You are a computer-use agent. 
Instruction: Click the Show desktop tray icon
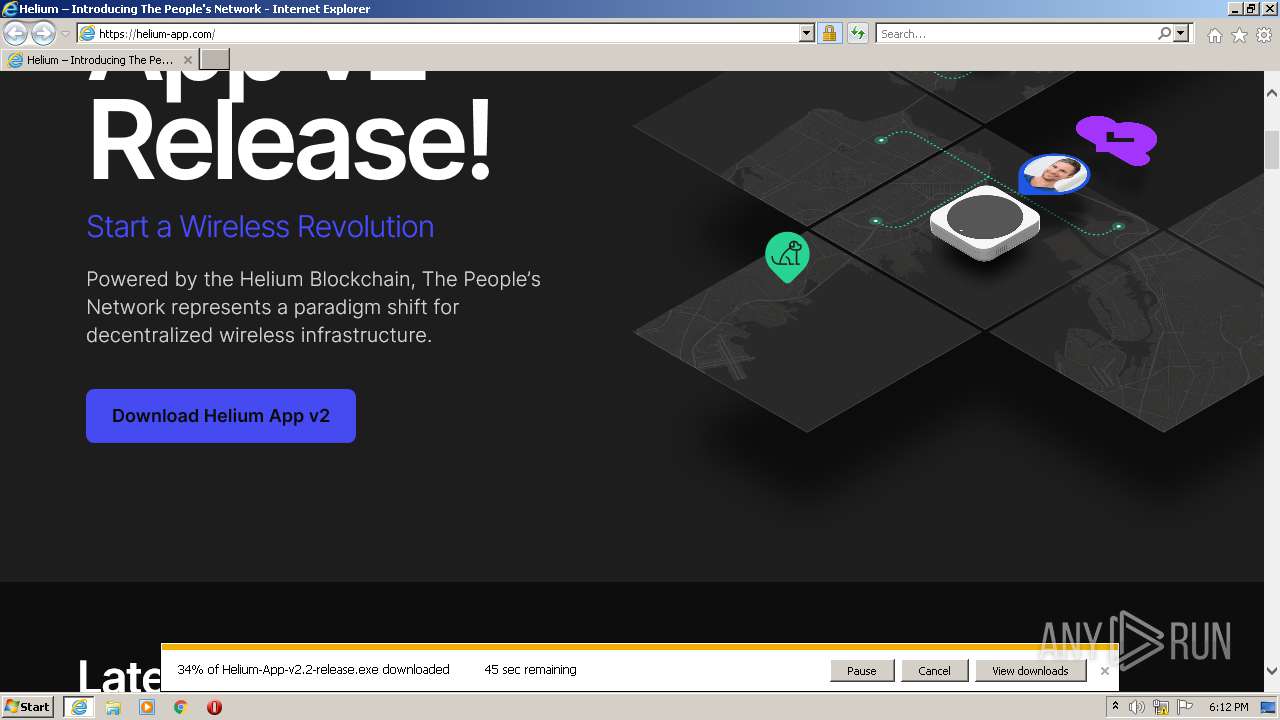1268,707
